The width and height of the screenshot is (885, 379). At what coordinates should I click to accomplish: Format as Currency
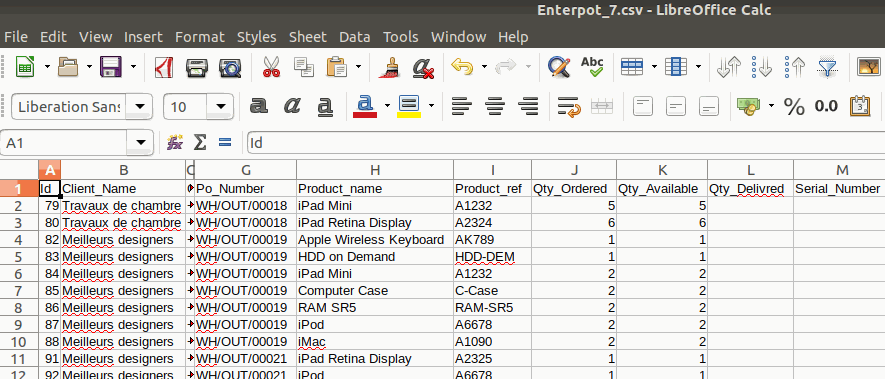[x=748, y=106]
